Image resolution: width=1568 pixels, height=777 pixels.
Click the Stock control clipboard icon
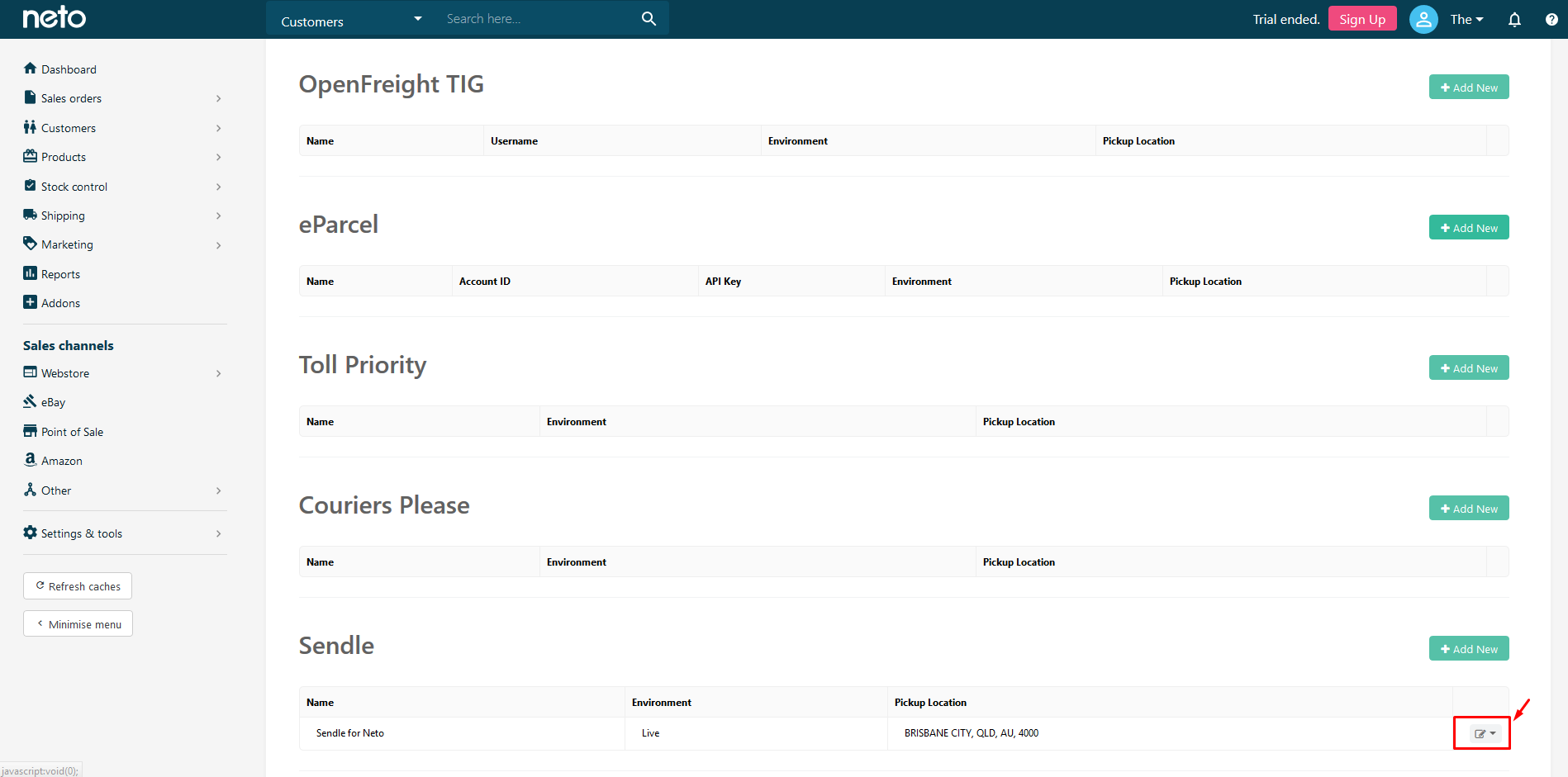point(30,186)
